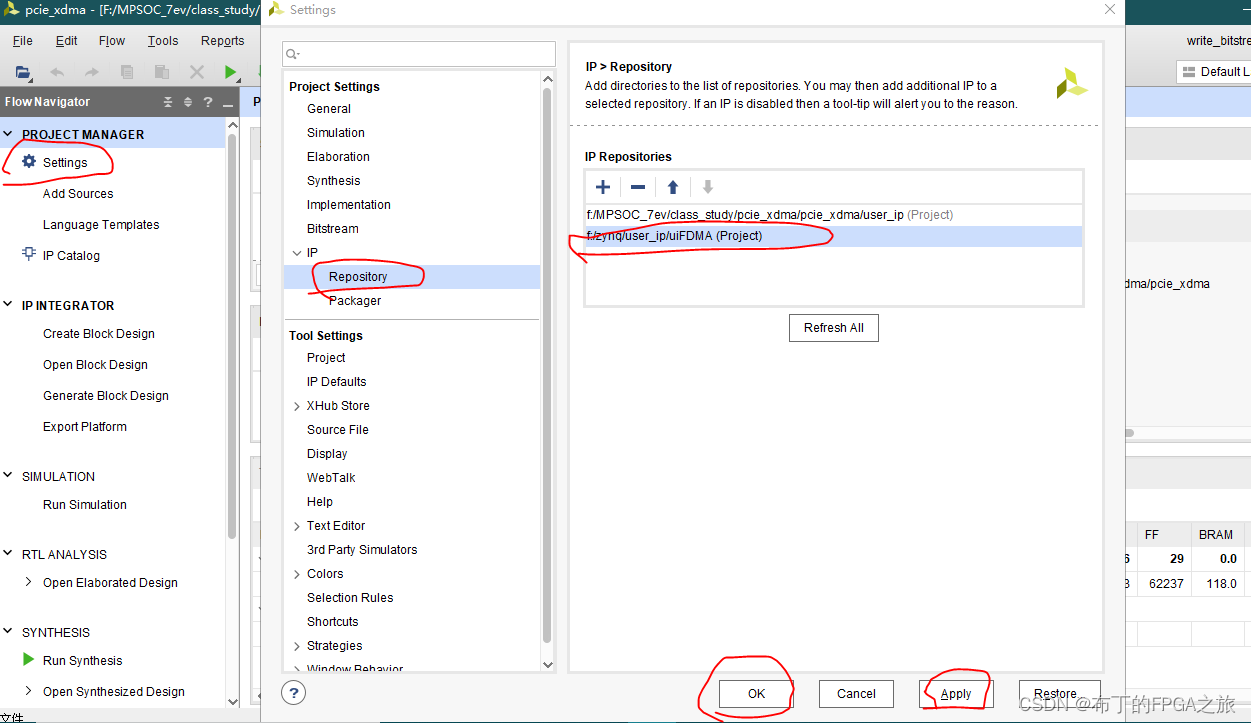Collapse PROJECT MANAGER section in Flow Navigator
This screenshot has height=723, width=1251.
coord(9,134)
